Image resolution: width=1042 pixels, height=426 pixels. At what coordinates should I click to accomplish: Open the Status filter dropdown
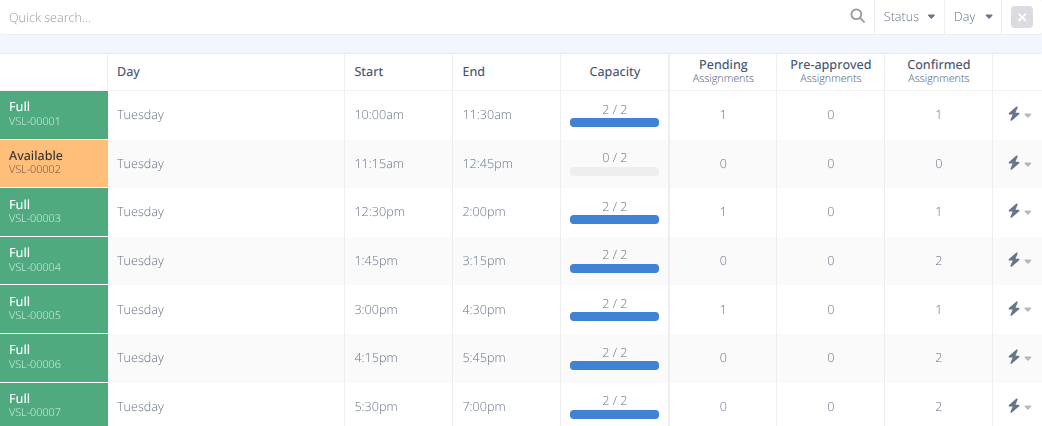tap(909, 17)
